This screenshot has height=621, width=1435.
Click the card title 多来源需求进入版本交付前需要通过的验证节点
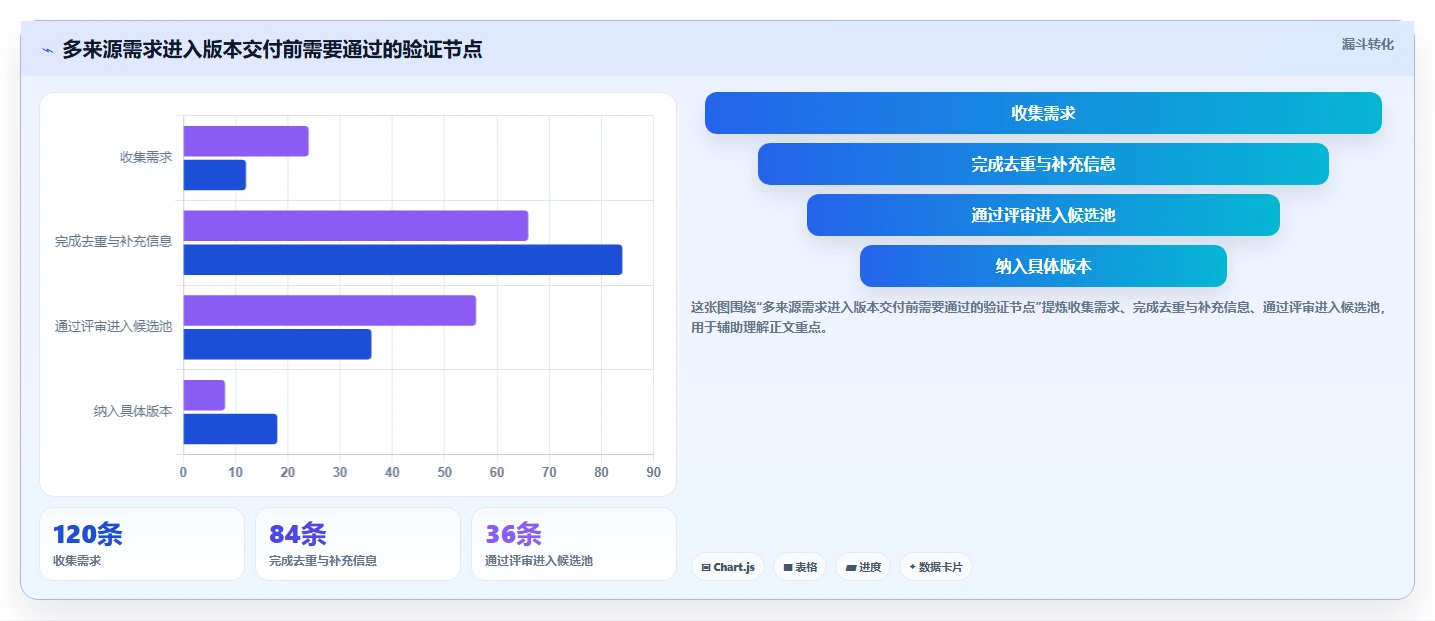pos(272,49)
